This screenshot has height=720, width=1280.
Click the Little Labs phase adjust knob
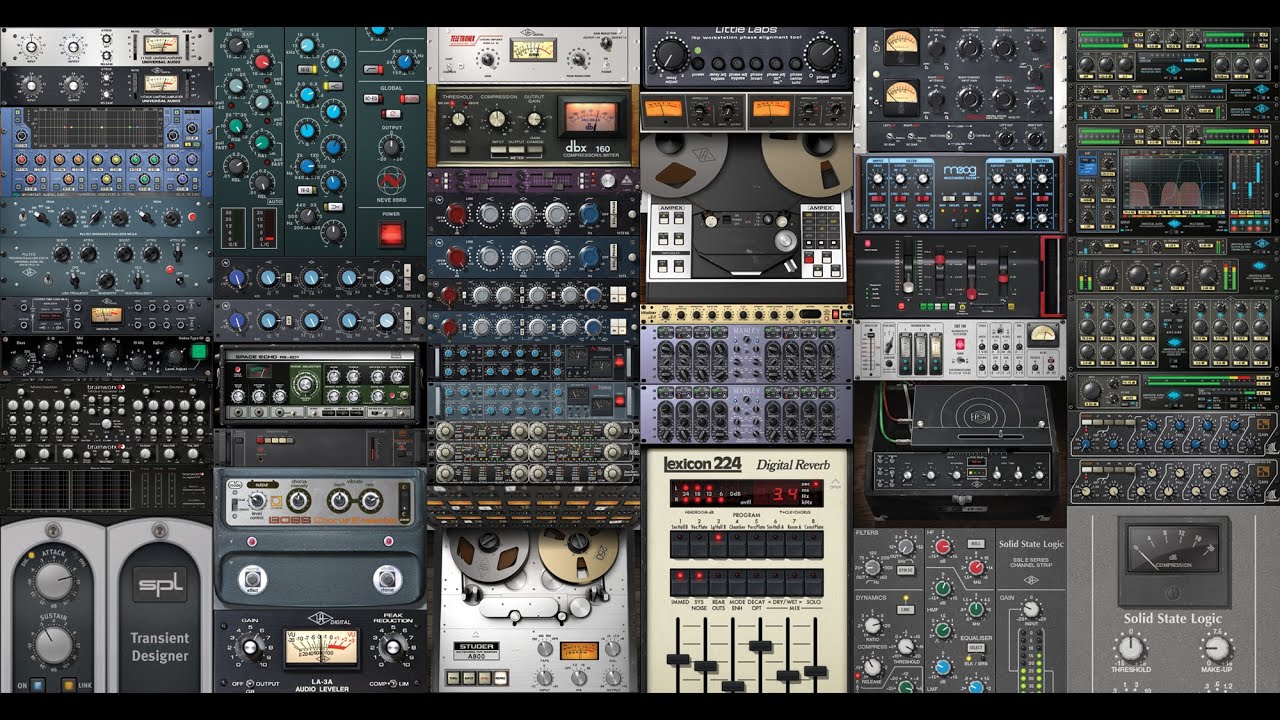click(x=822, y=55)
